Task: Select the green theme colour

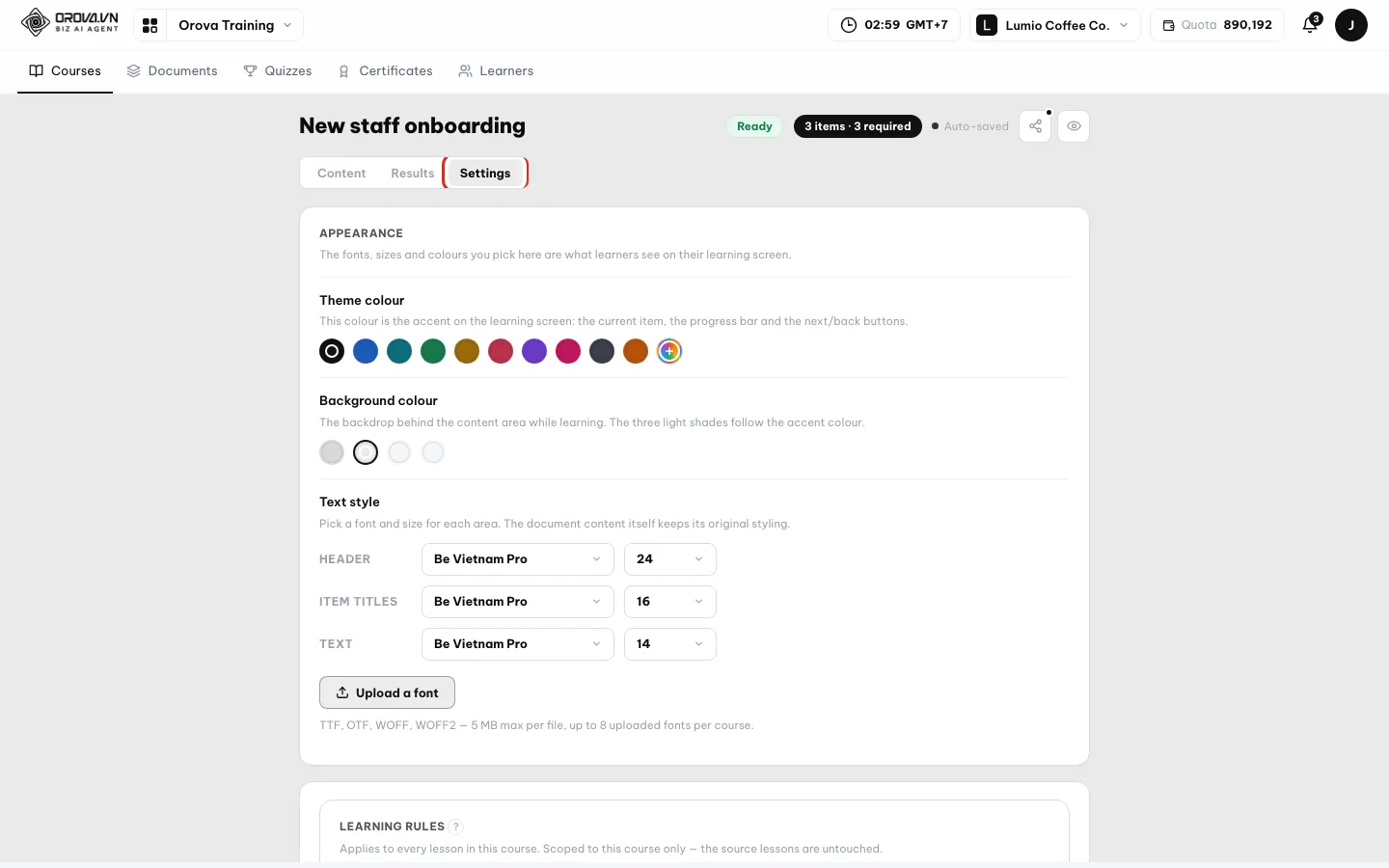Action: point(433,351)
